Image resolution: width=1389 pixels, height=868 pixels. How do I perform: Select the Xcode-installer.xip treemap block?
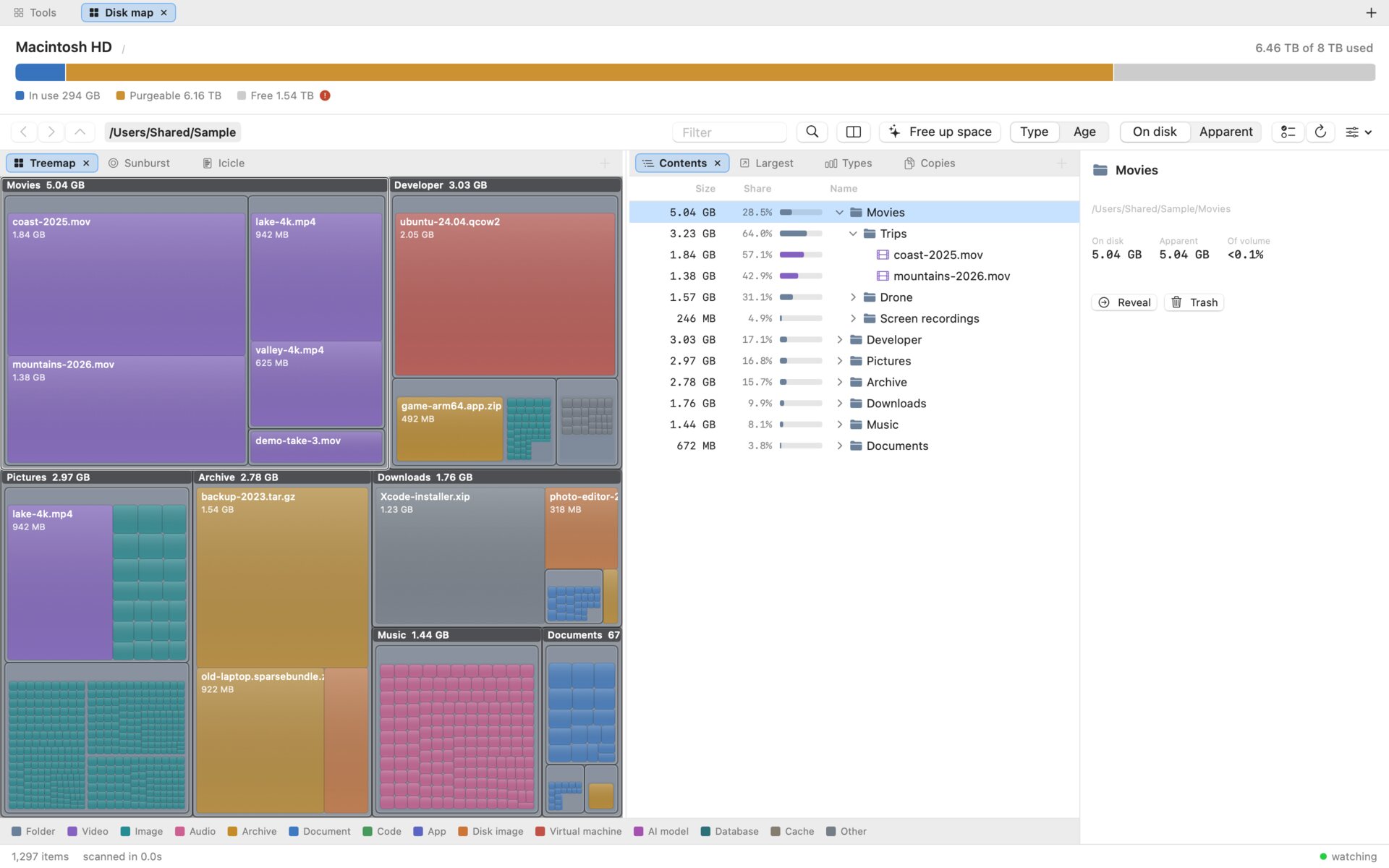[459, 556]
